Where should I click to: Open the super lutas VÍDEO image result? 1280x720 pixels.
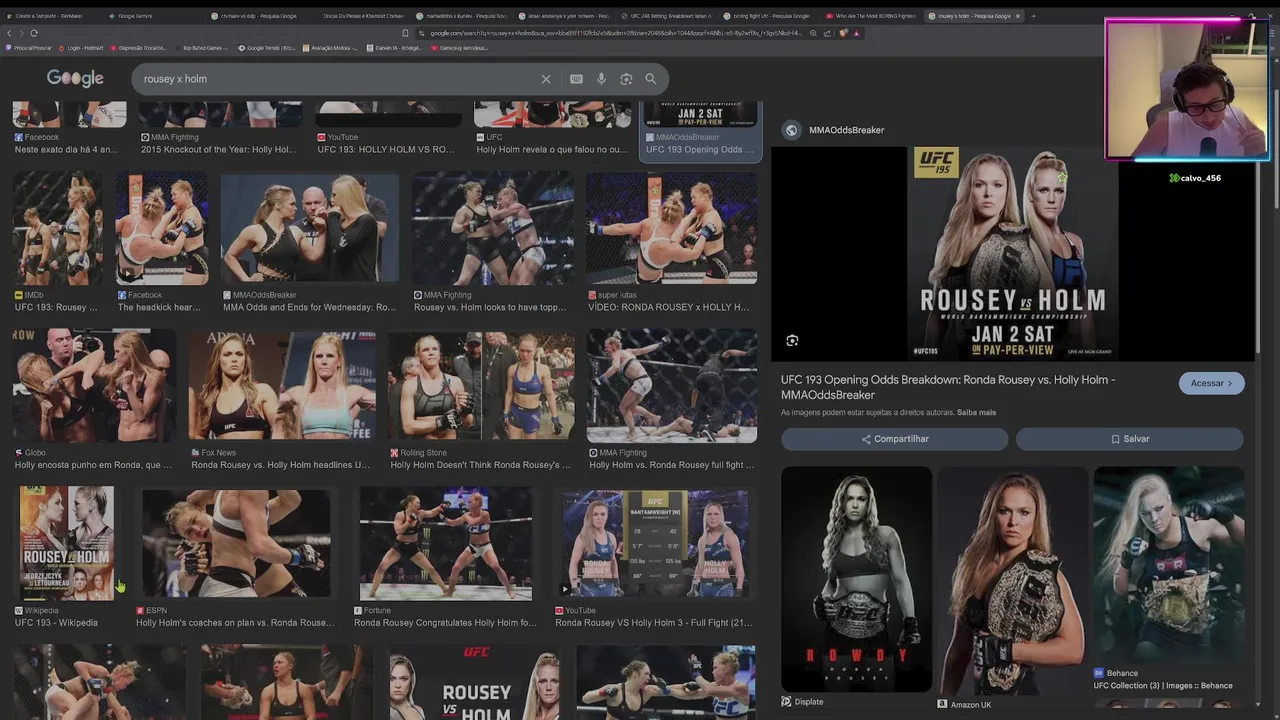pos(671,229)
